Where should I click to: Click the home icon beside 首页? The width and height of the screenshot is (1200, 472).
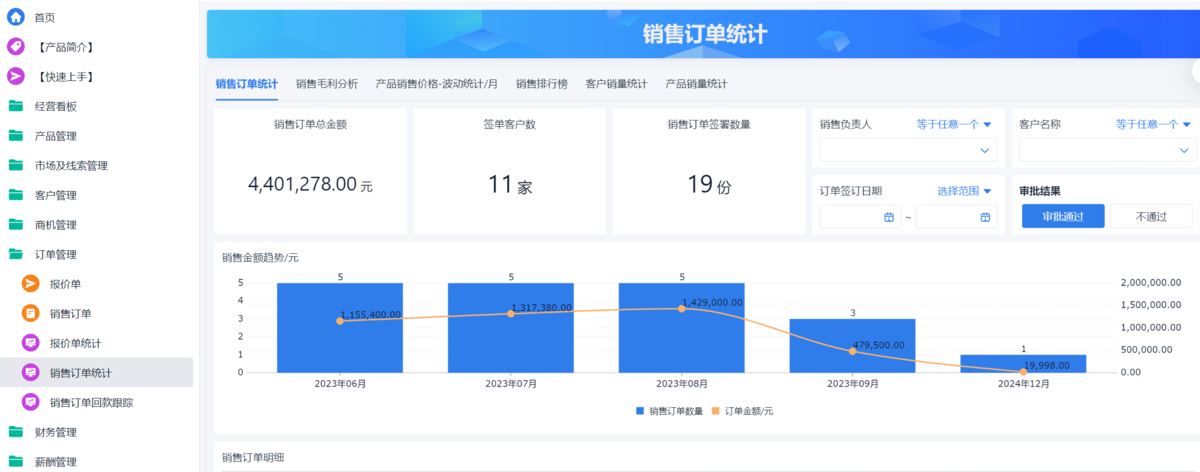[x=15, y=17]
